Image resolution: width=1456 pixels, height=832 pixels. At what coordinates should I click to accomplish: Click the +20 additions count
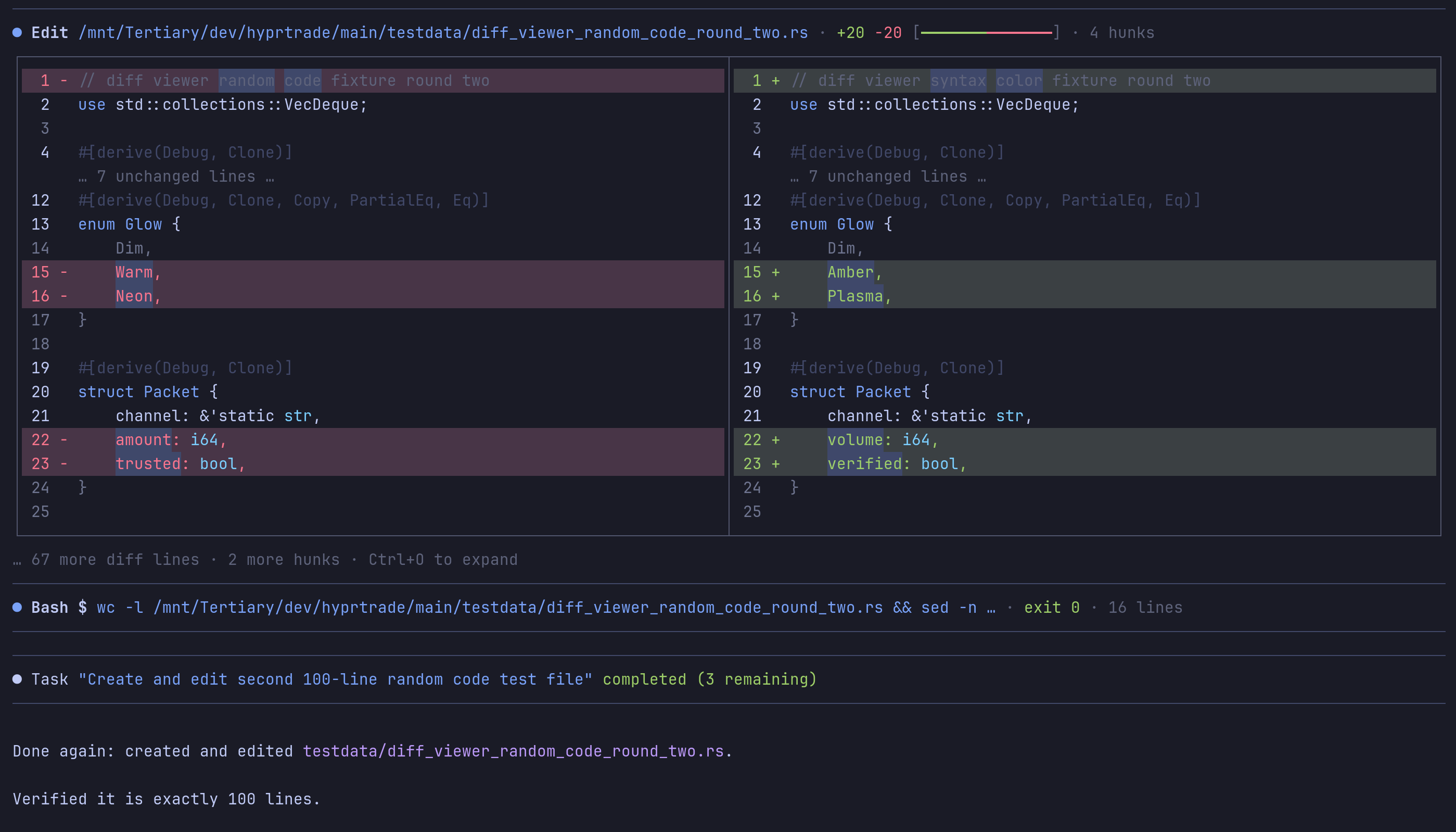[850, 33]
